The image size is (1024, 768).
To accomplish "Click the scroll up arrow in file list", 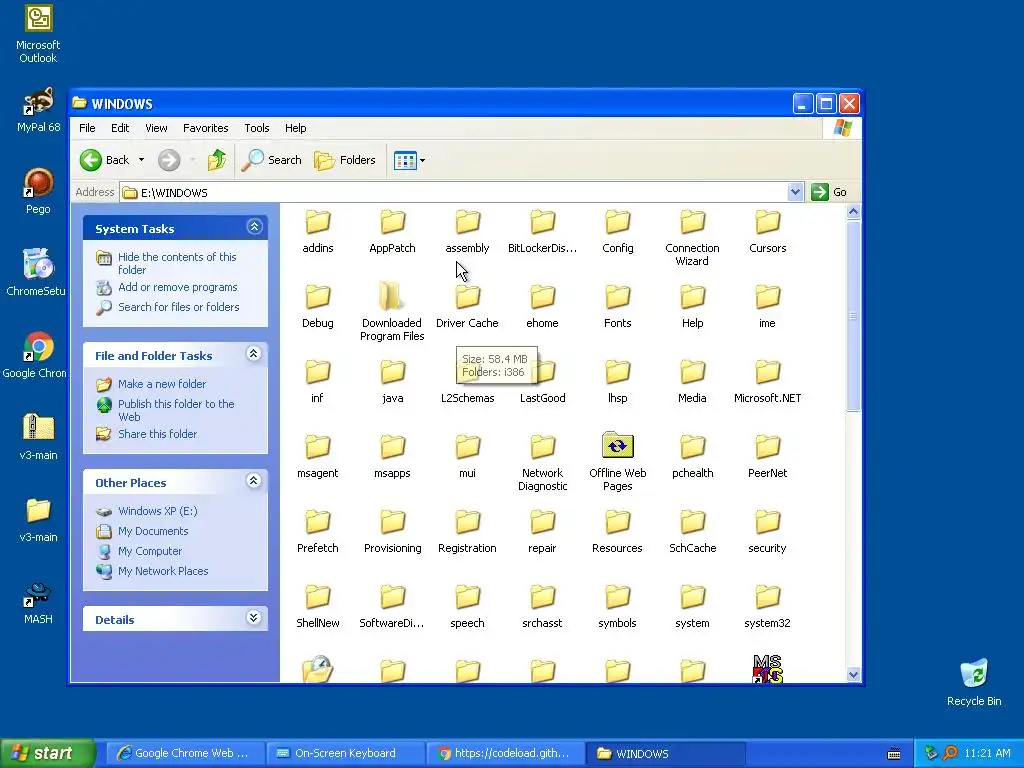I will (x=853, y=212).
